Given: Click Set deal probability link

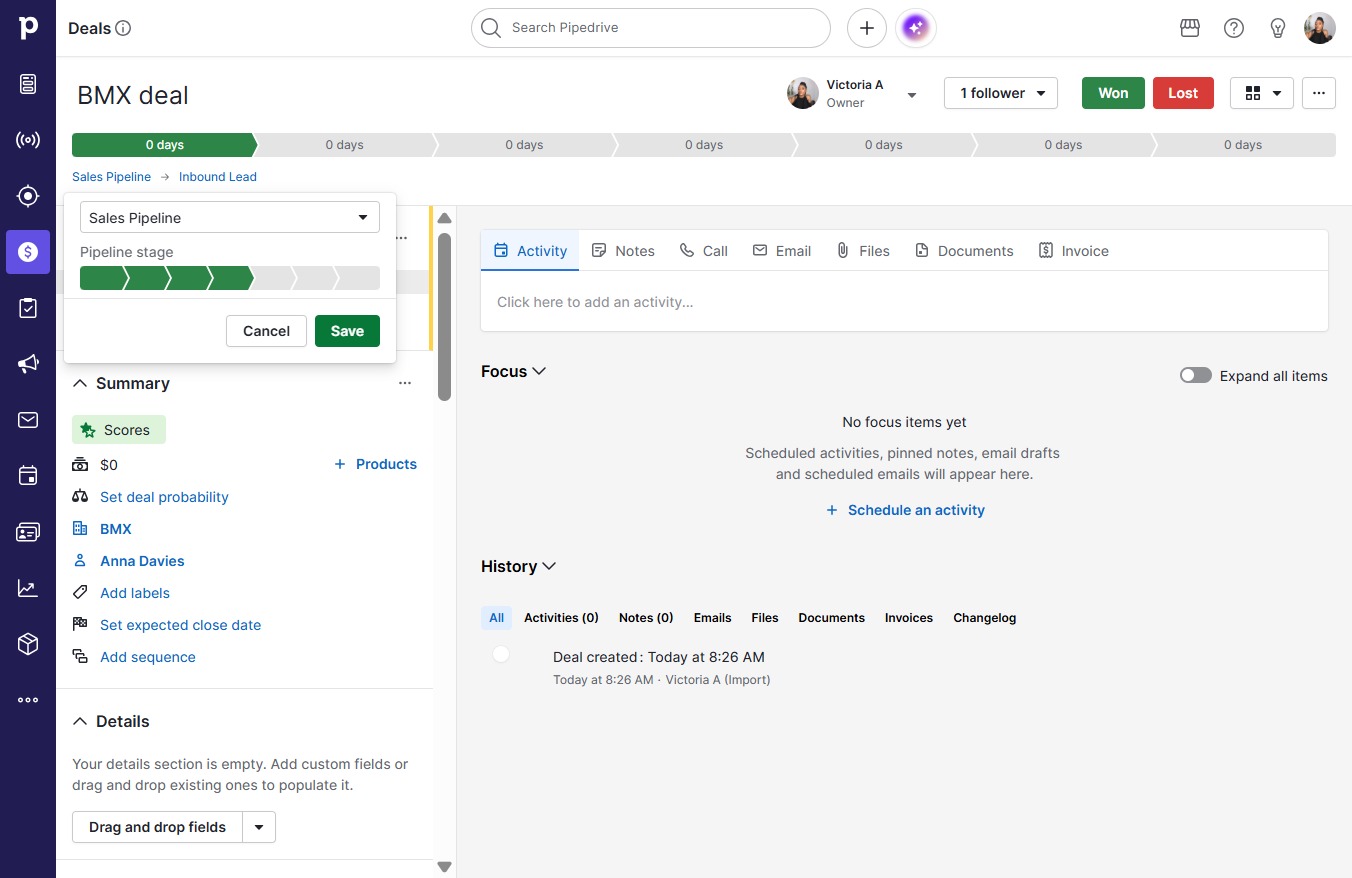Looking at the screenshot, I should [x=164, y=497].
